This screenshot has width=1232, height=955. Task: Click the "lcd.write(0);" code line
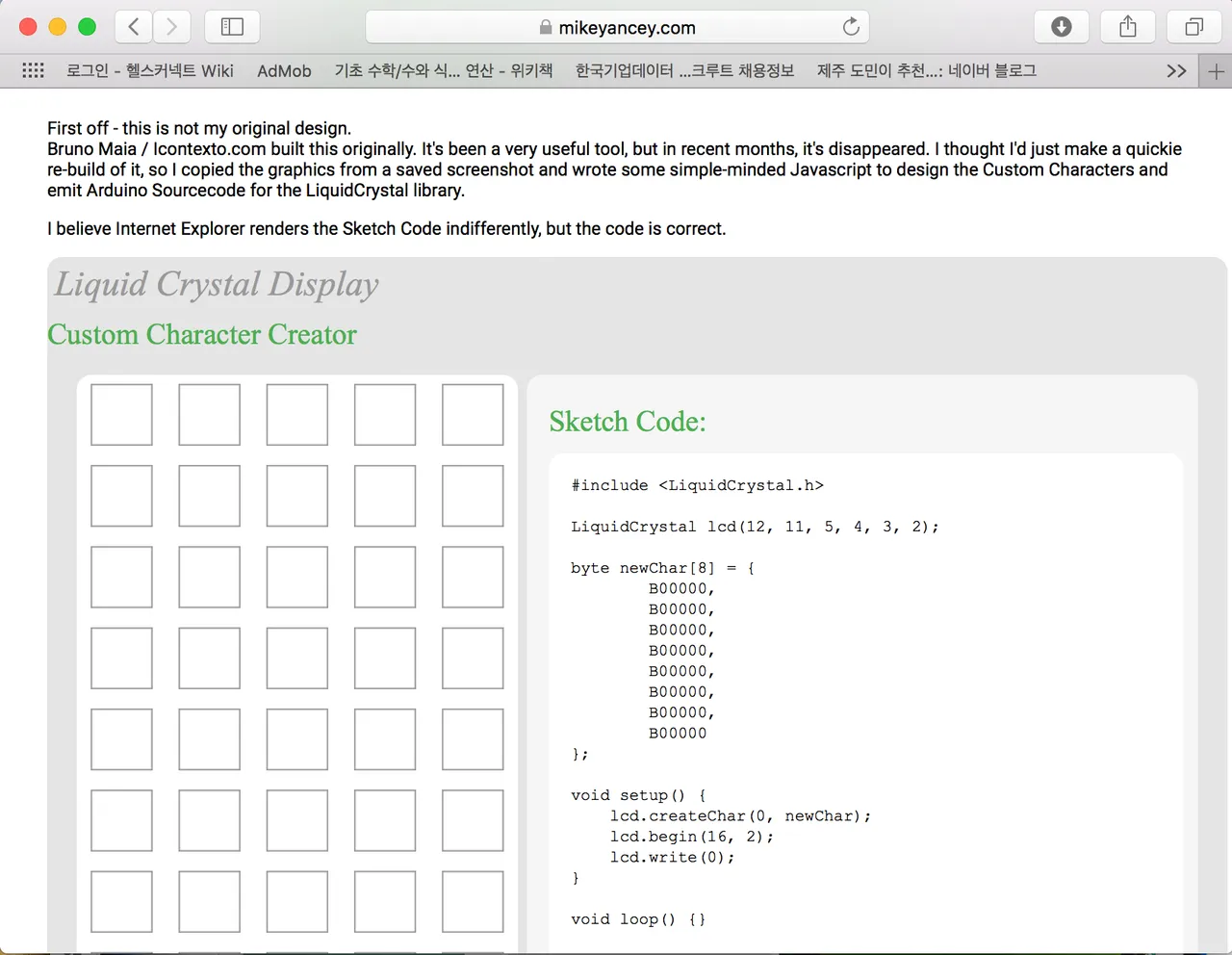[x=672, y=858]
